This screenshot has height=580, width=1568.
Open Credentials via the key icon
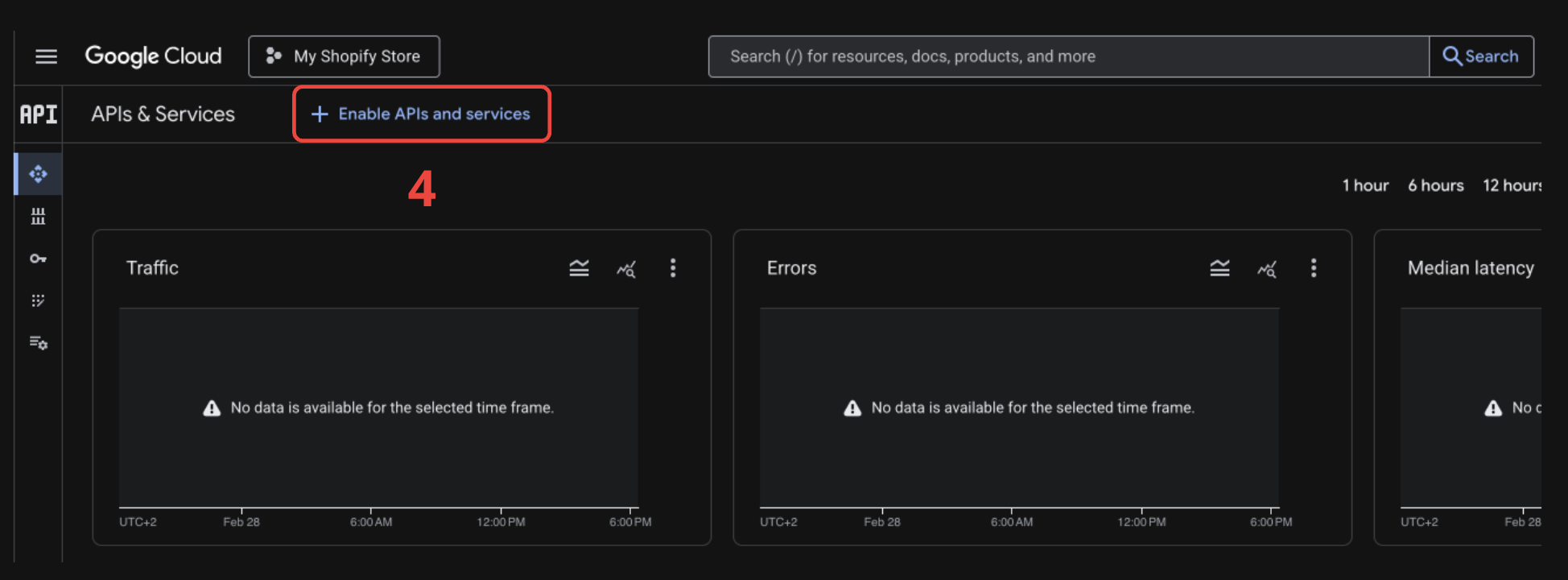[38, 259]
